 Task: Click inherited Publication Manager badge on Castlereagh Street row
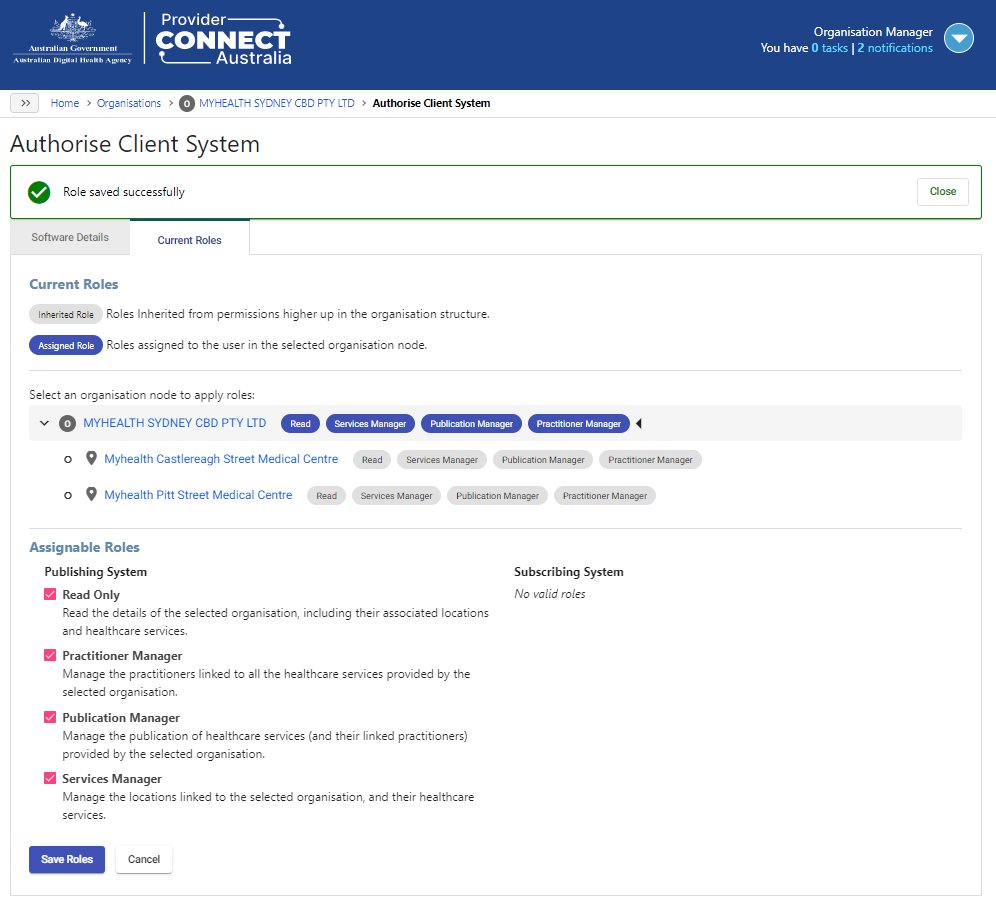543,460
